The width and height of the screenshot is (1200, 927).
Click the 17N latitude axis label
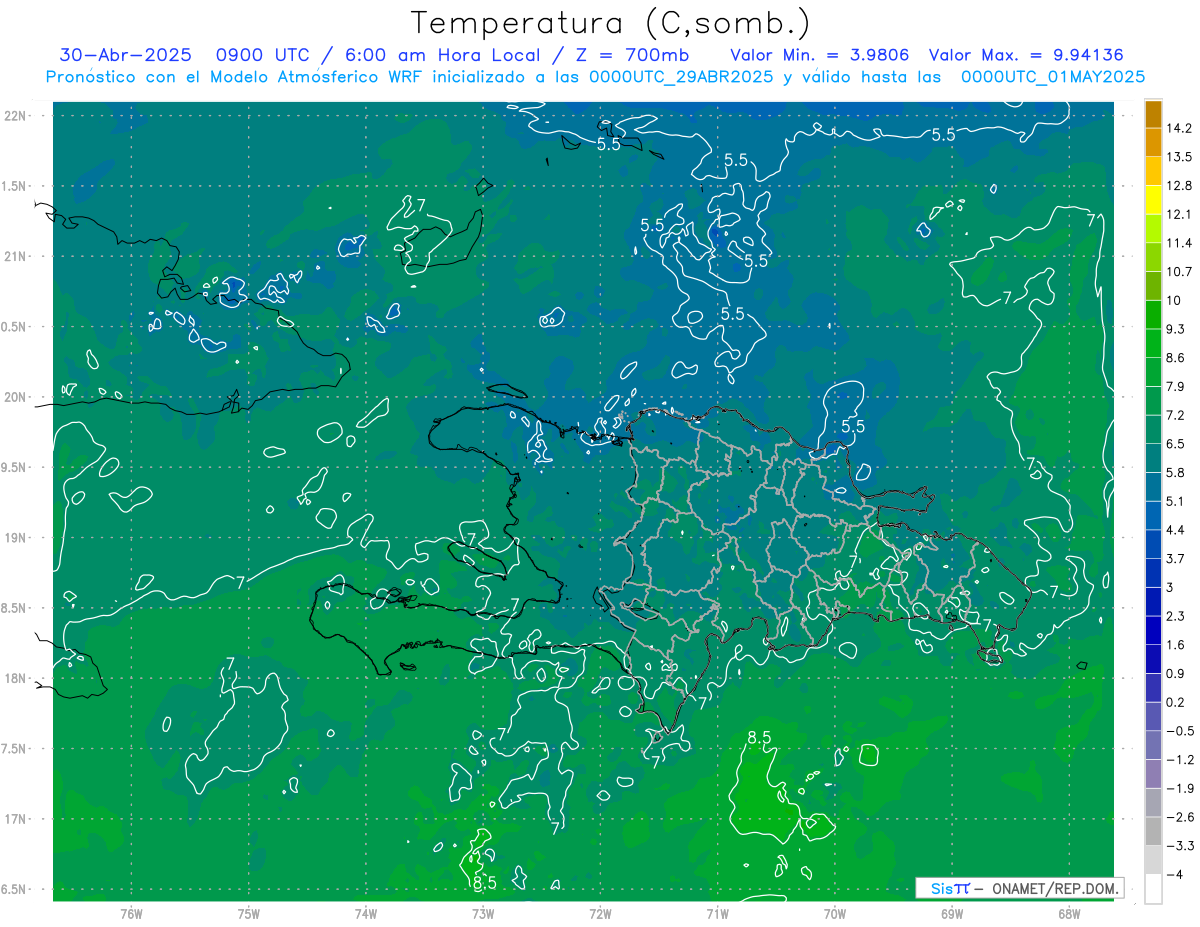coord(14,819)
